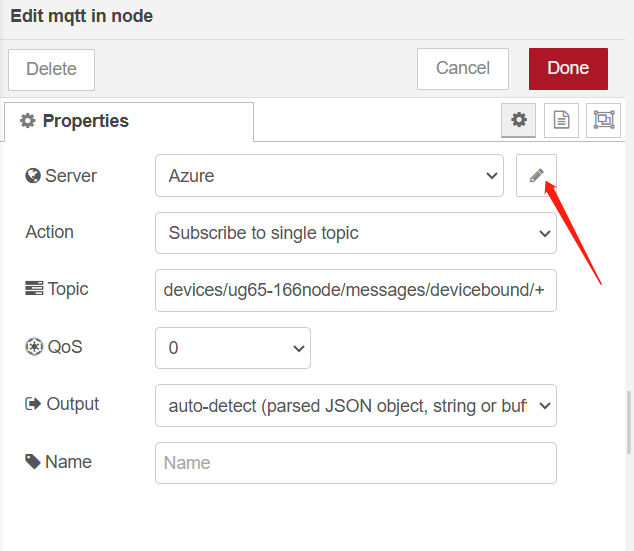
Task: Confirm changes with the Done button
Action: (x=568, y=69)
